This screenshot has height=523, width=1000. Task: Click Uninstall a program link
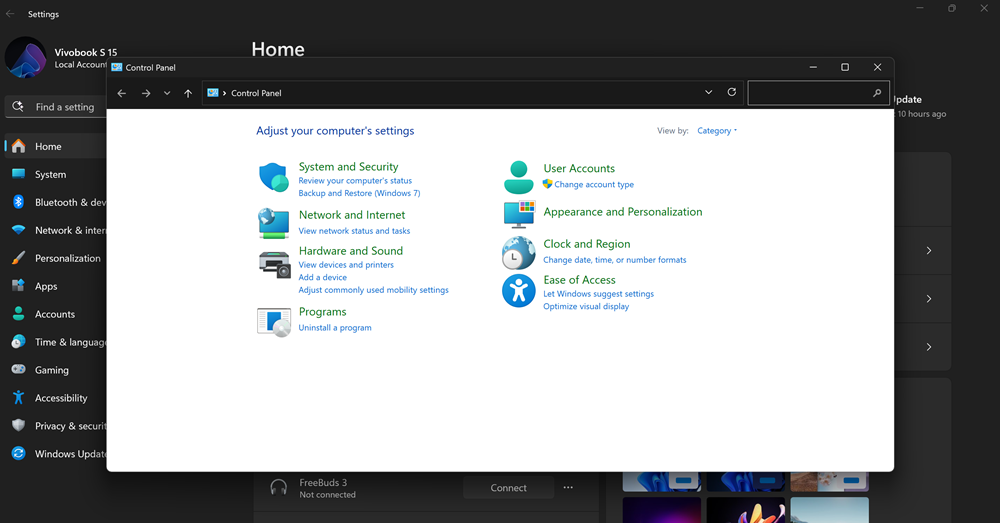335,328
